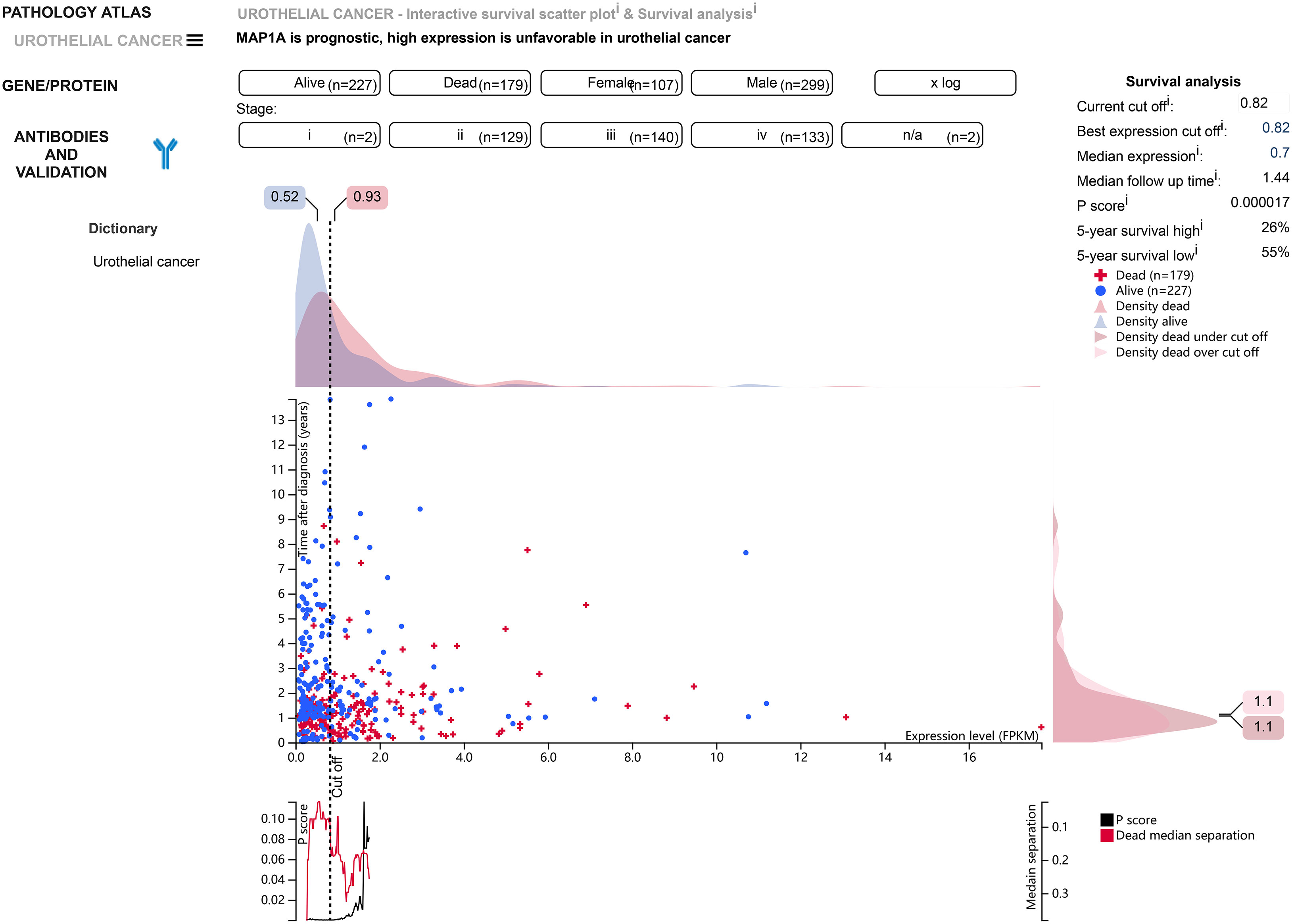Click the 0.52 alive density median label
This screenshot has height=924, width=1292.
[284, 197]
